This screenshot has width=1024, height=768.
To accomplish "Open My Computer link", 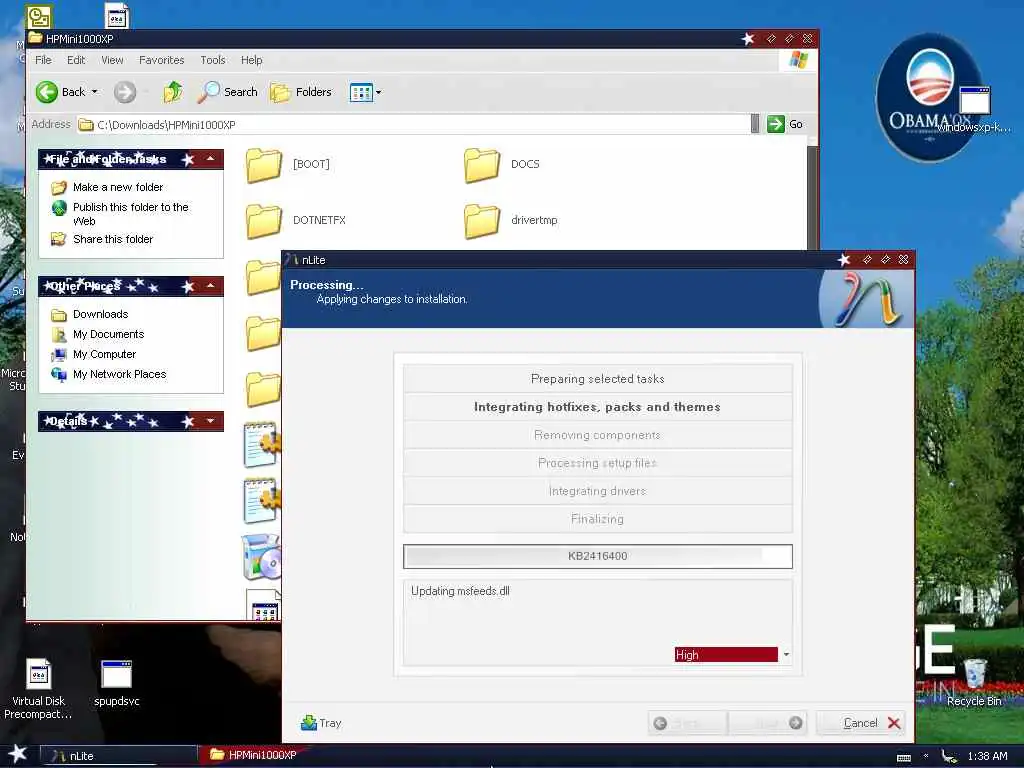I will click(x=104, y=354).
